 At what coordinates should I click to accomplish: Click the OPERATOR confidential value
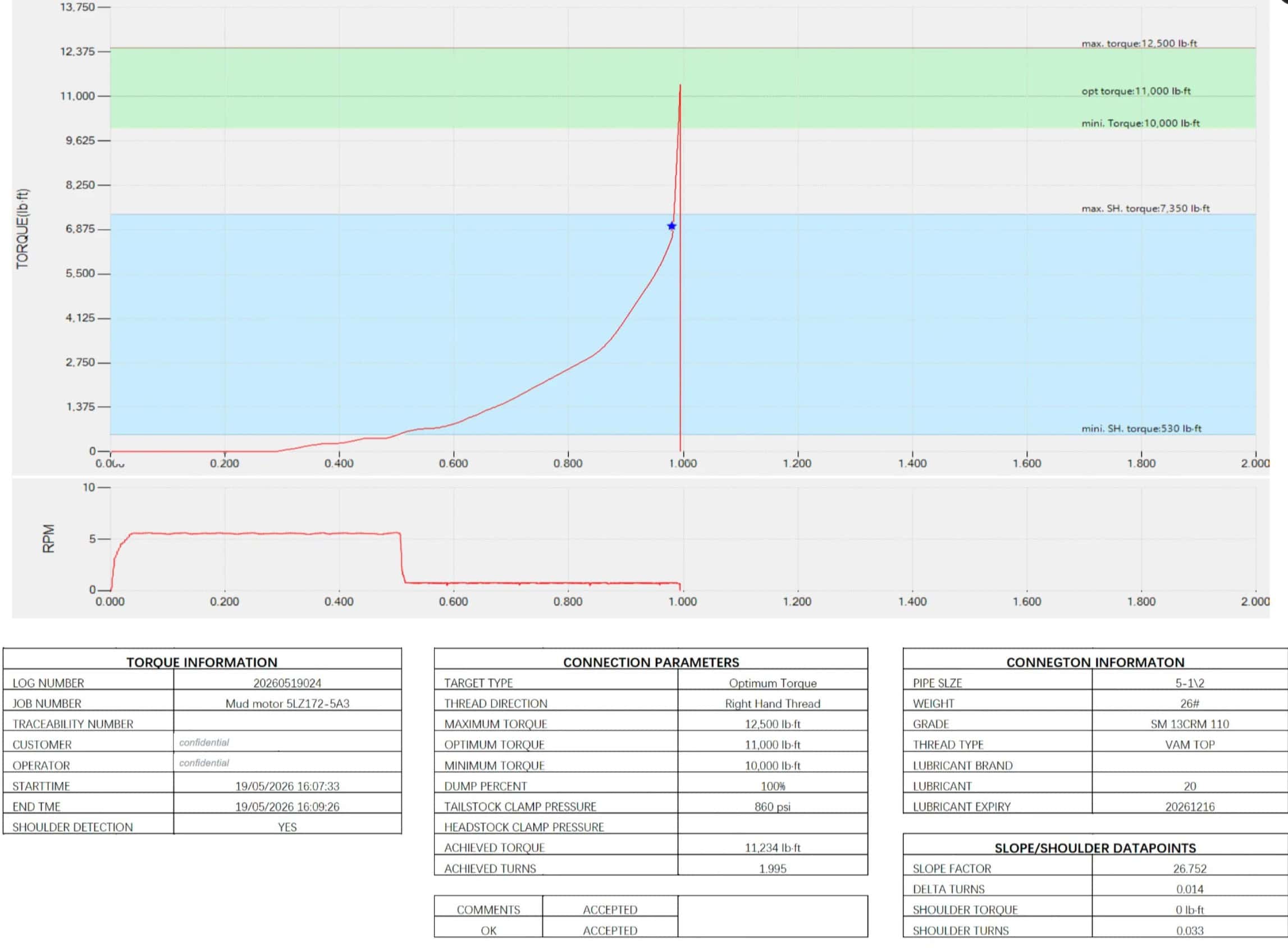pos(204,763)
